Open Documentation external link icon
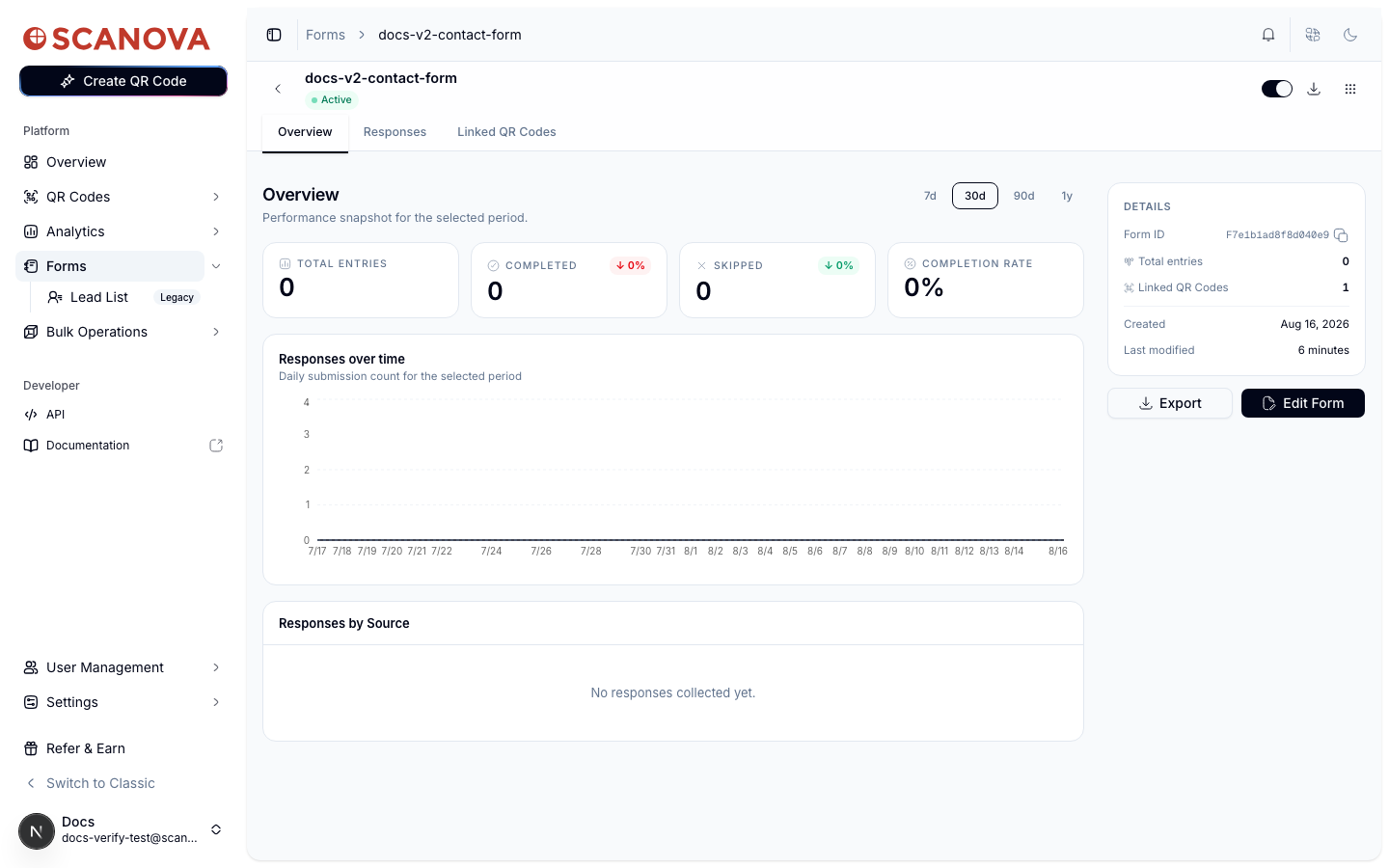This screenshot has height=868, width=1389. (x=216, y=446)
